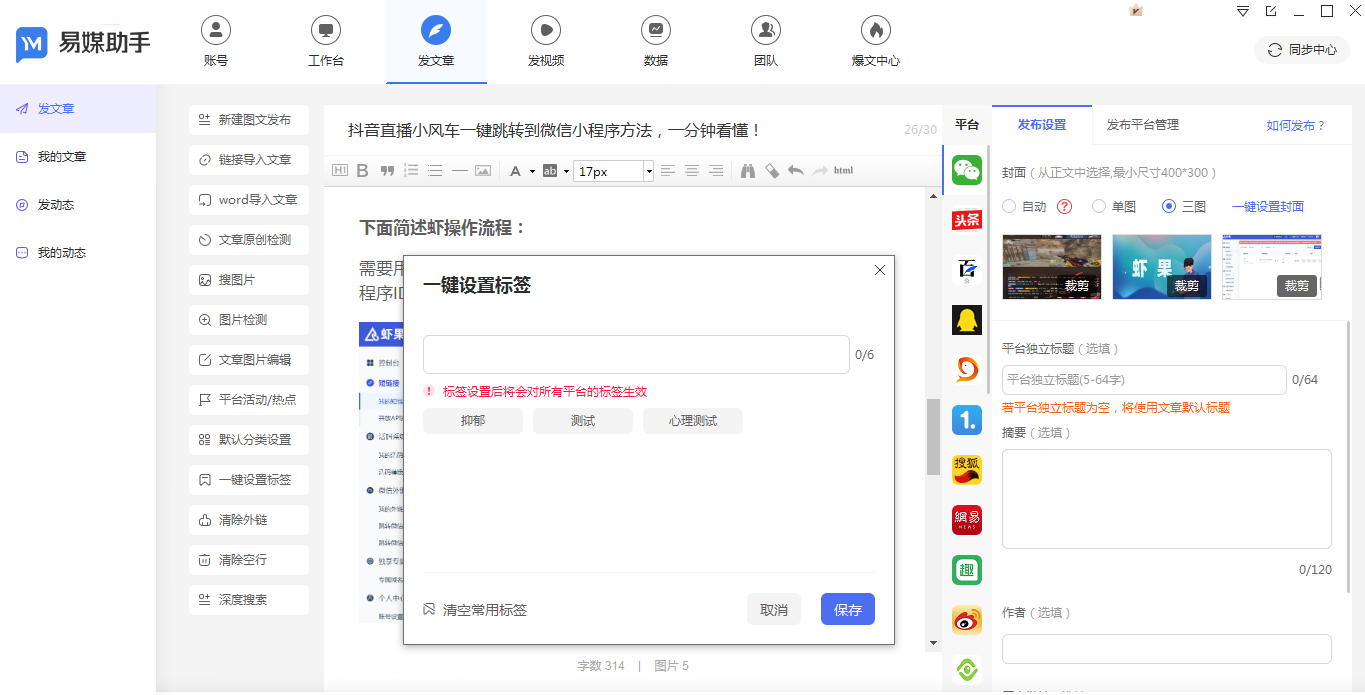Click the 如何发布？ help link
Image resolution: width=1365 pixels, height=695 pixels.
click(x=1296, y=125)
